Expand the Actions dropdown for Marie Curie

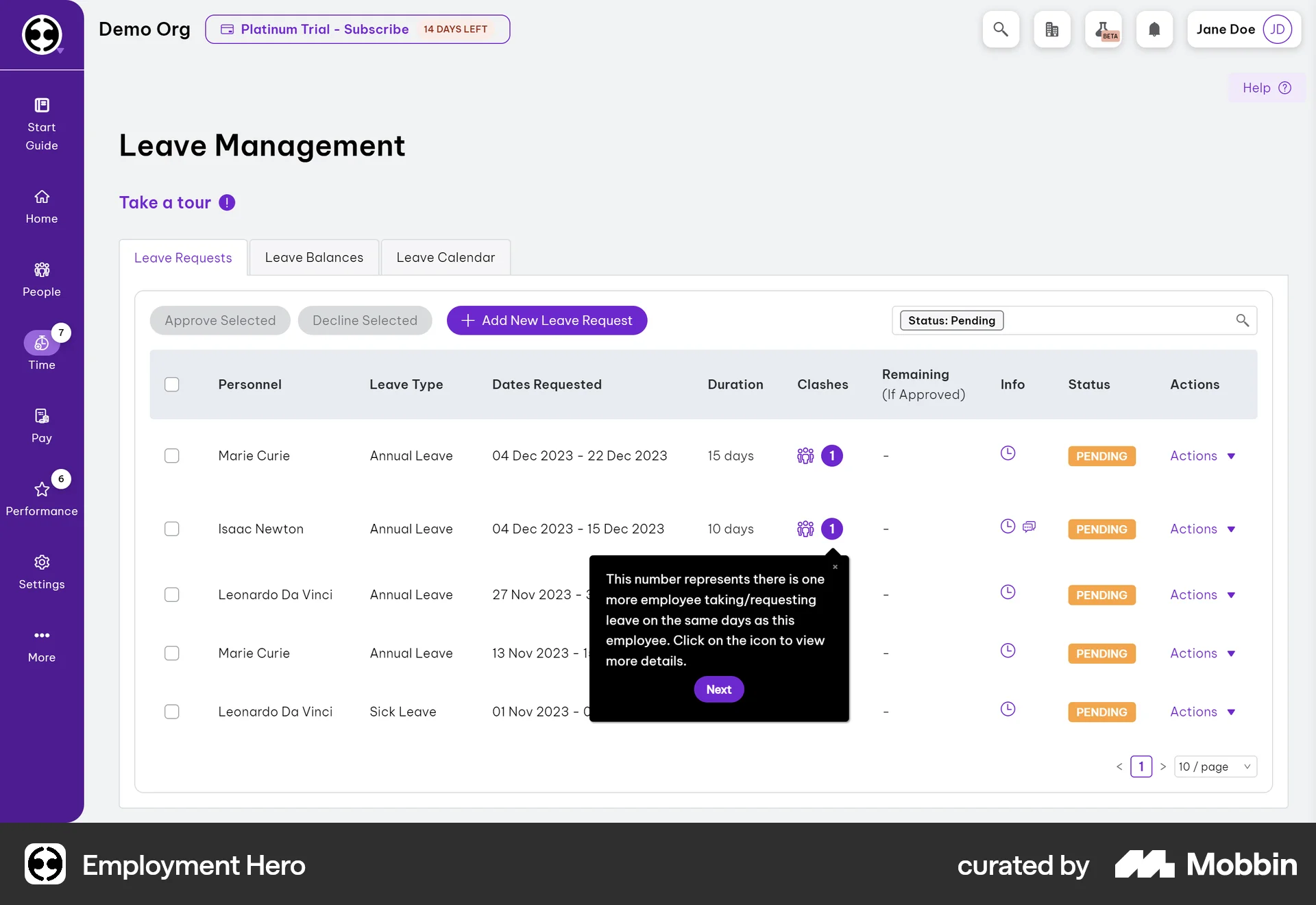pyautogui.click(x=1202, y=455)
